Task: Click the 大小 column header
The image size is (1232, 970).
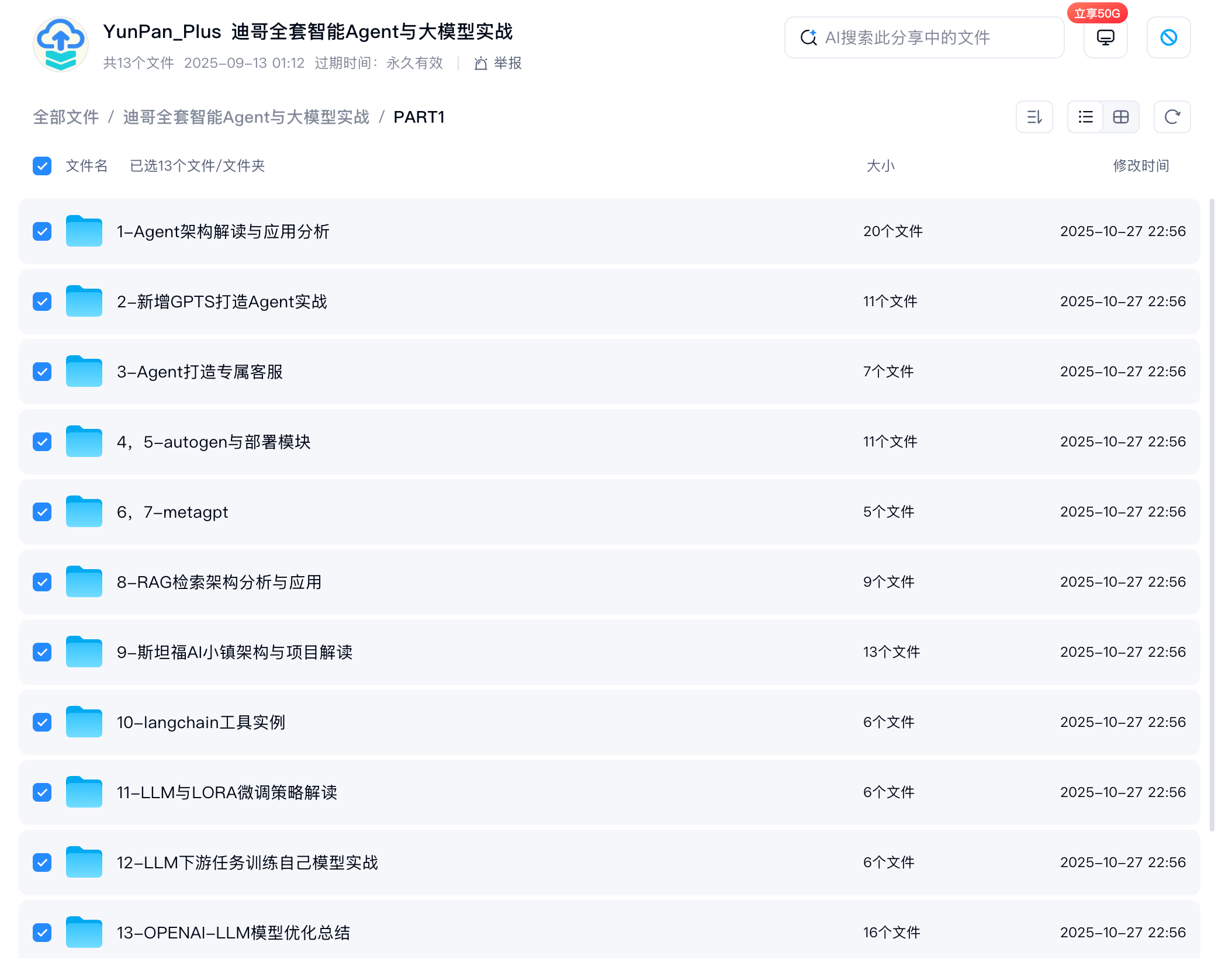Action: (x=880, y=166)
